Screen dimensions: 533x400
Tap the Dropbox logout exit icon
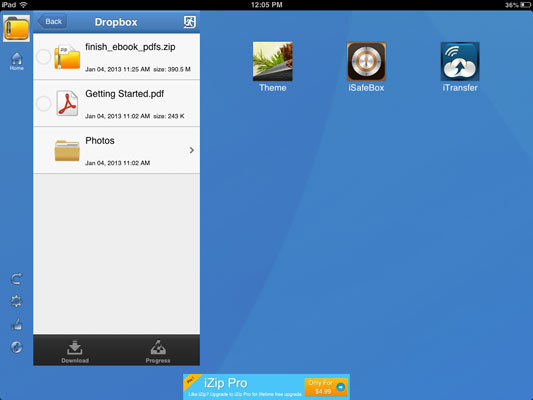pos(190,22)
